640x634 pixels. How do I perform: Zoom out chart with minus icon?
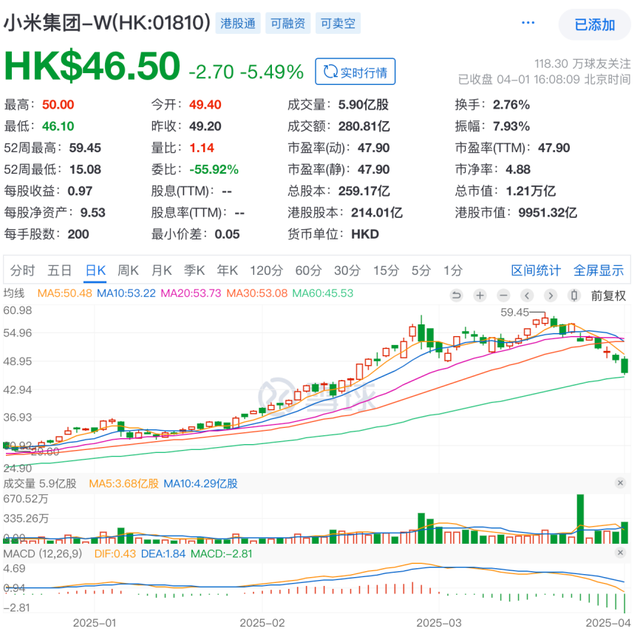504,295
